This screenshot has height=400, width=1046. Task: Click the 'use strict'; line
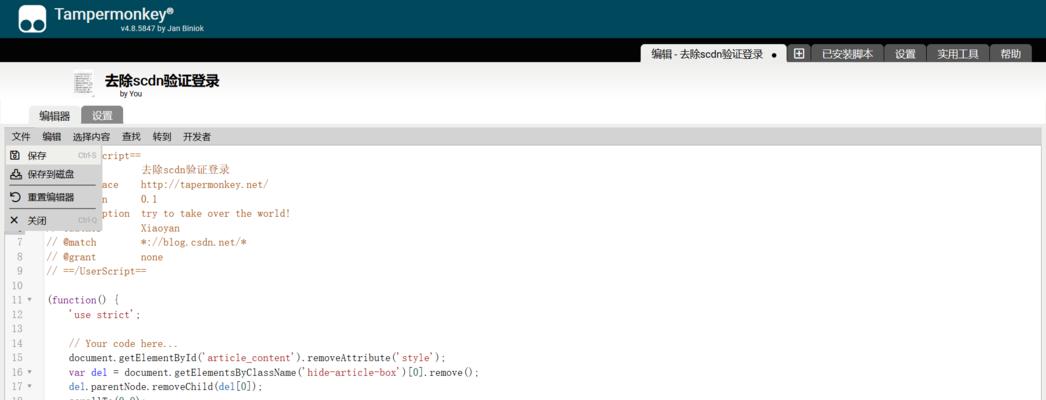coord(105,314)
